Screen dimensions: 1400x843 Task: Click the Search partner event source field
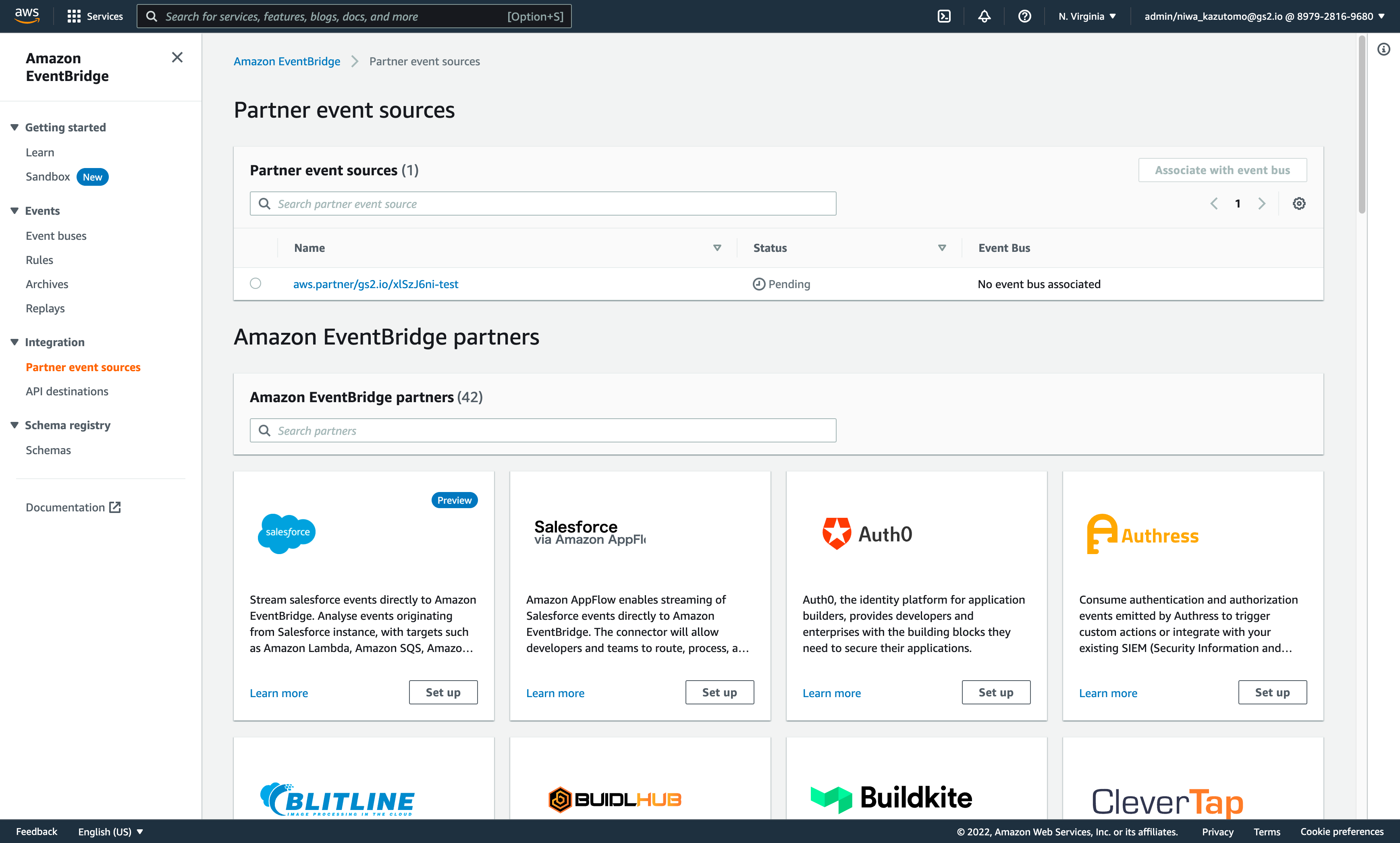(x=543, y=203)
